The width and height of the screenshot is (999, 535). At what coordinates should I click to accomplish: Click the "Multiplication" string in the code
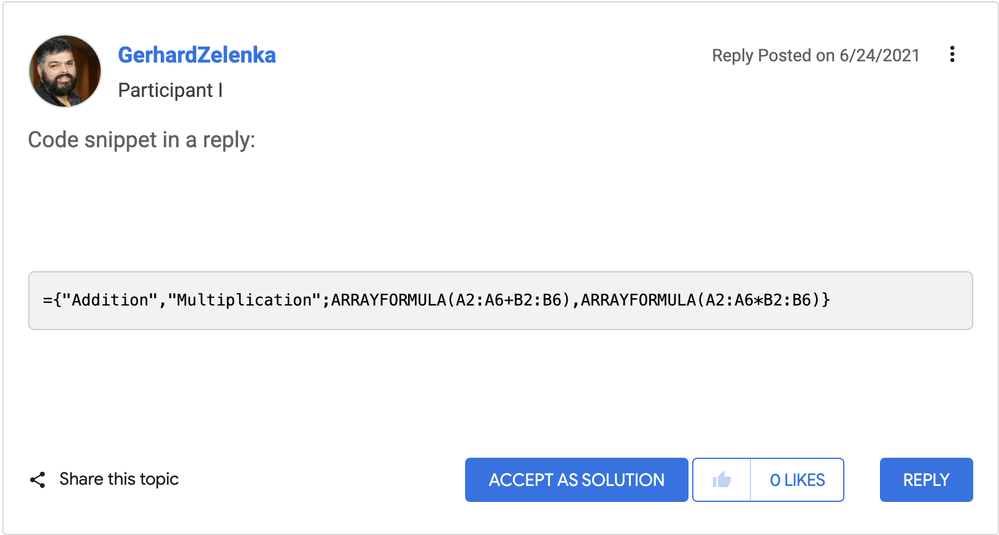tap(245, 300)
